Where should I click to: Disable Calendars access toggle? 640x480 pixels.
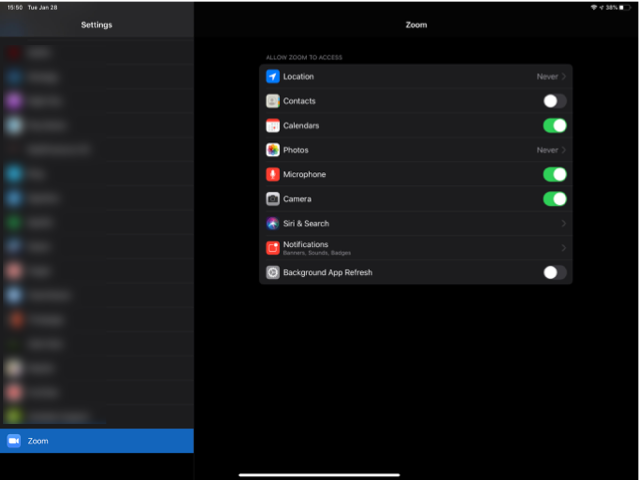click(x=554, y=126)
